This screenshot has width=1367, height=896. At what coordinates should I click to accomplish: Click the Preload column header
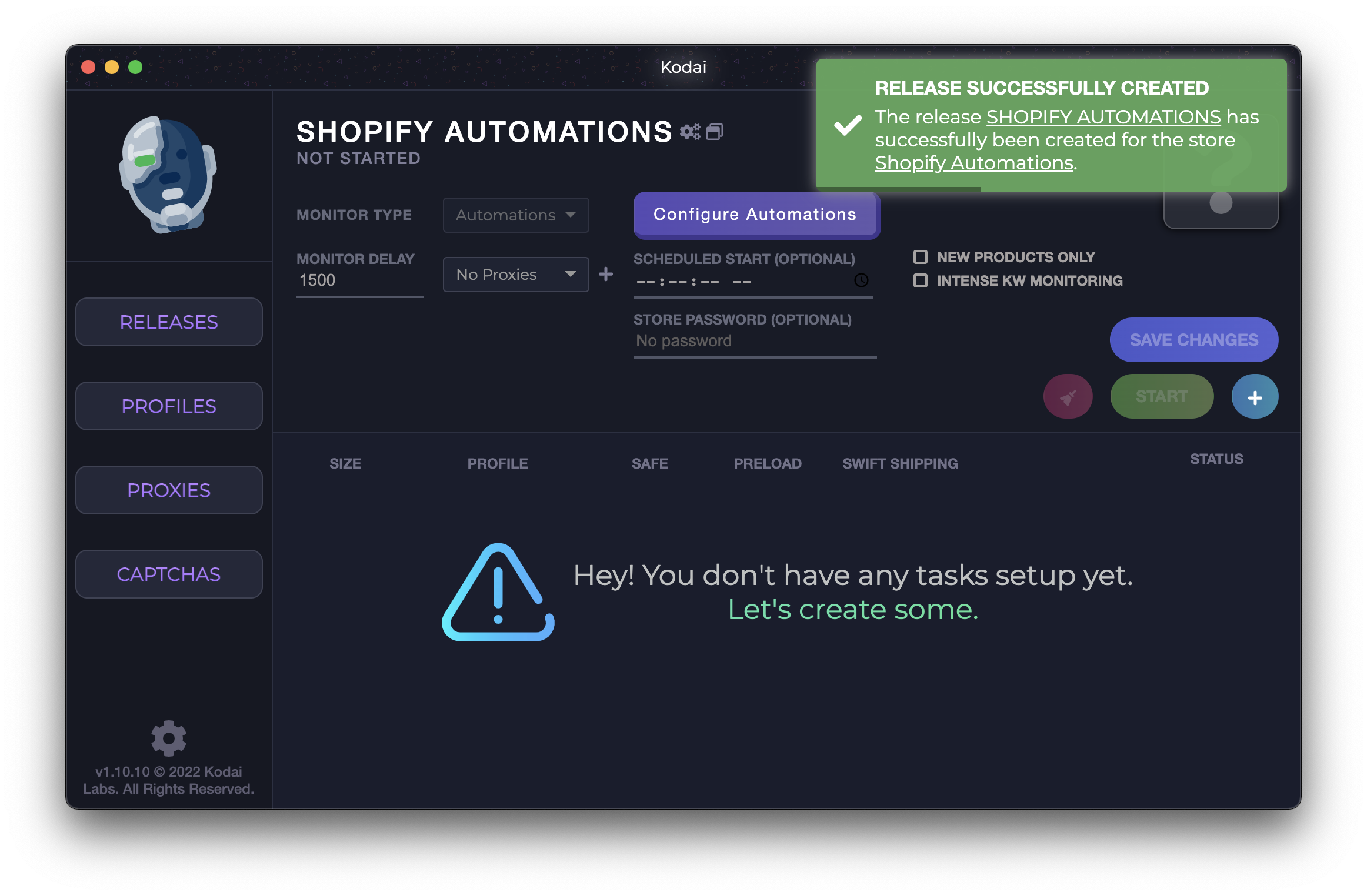pos(768,463)
